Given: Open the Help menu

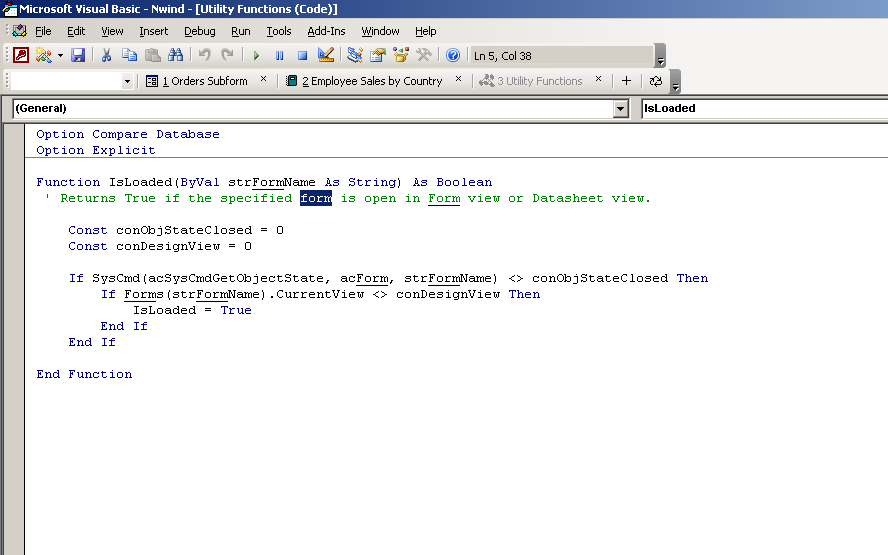Looking at the screenshot, I should 425,31.
